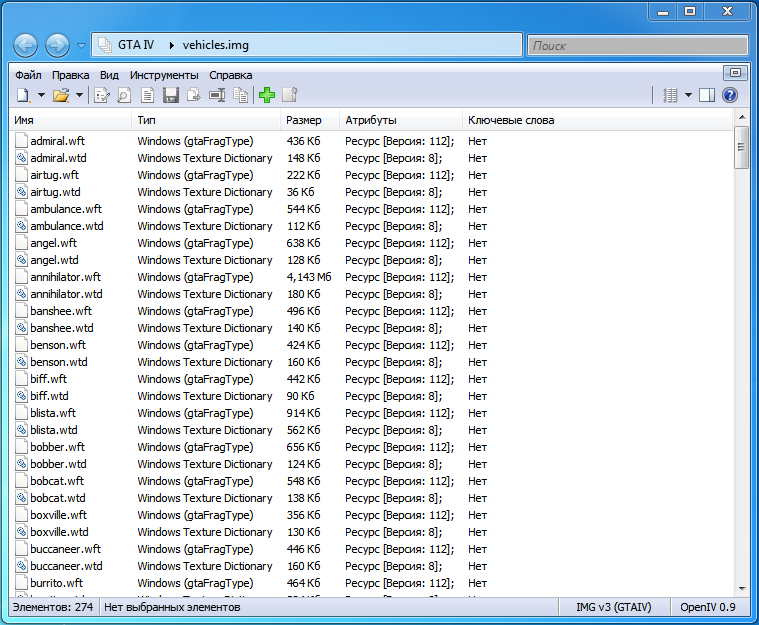This screenshot has height=625, width=759.
Task: Select banshee.wft file name
Action: 61,311
